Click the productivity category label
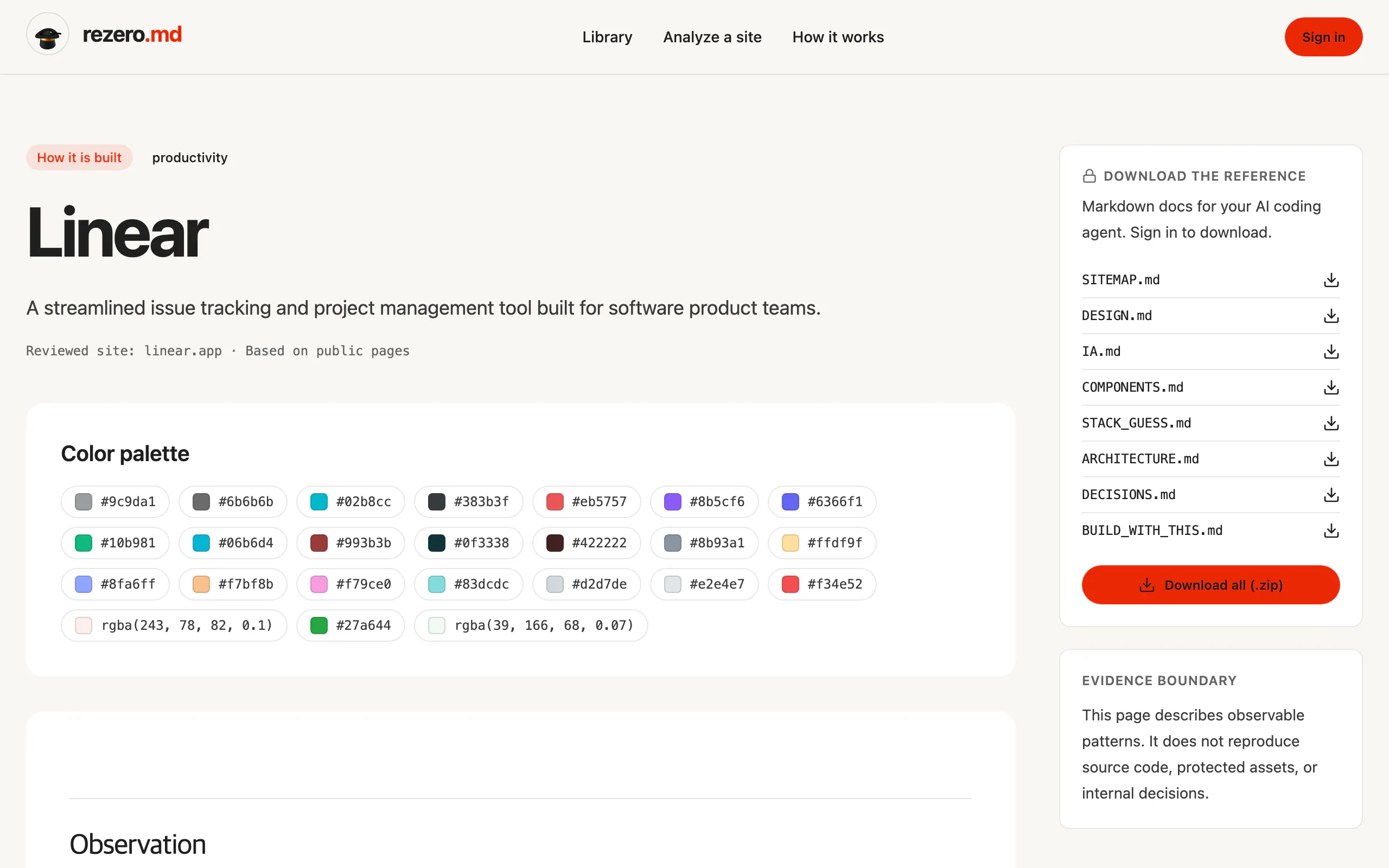The width and height of the screenshot is (1389, 868). pos(190,158)
